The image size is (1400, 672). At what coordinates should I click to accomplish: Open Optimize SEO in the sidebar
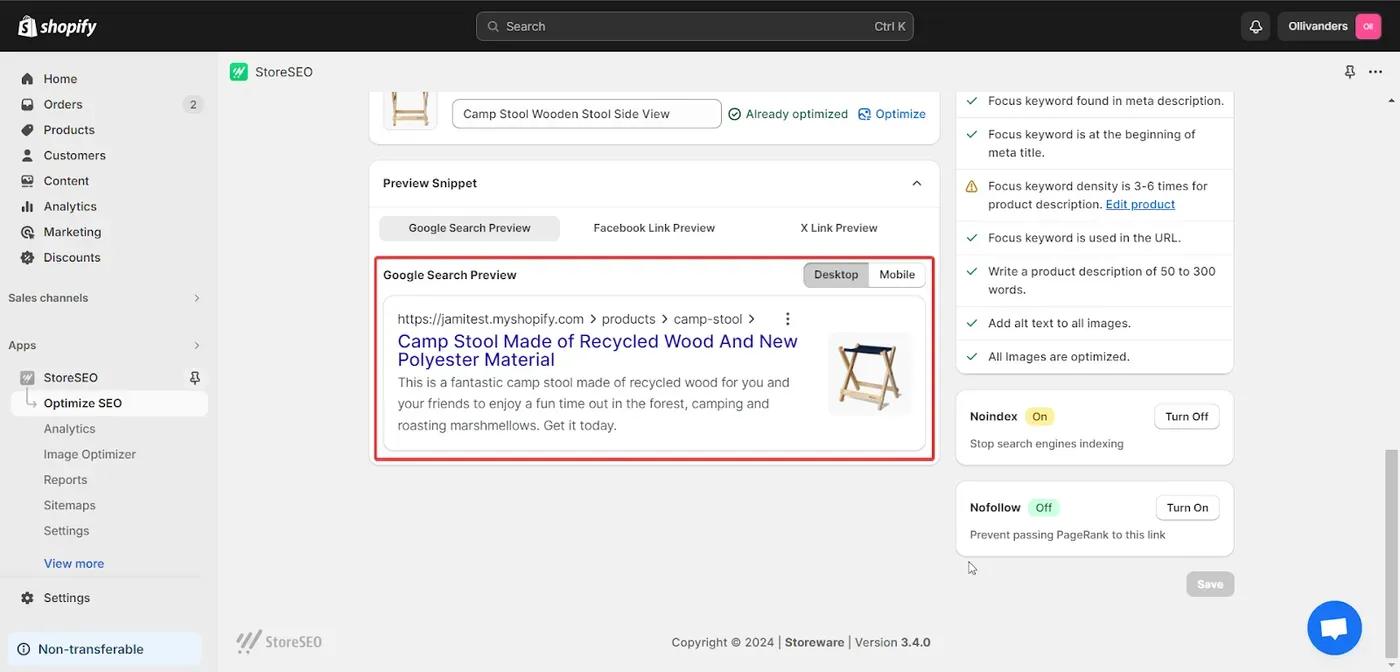[x=110, y=403]
